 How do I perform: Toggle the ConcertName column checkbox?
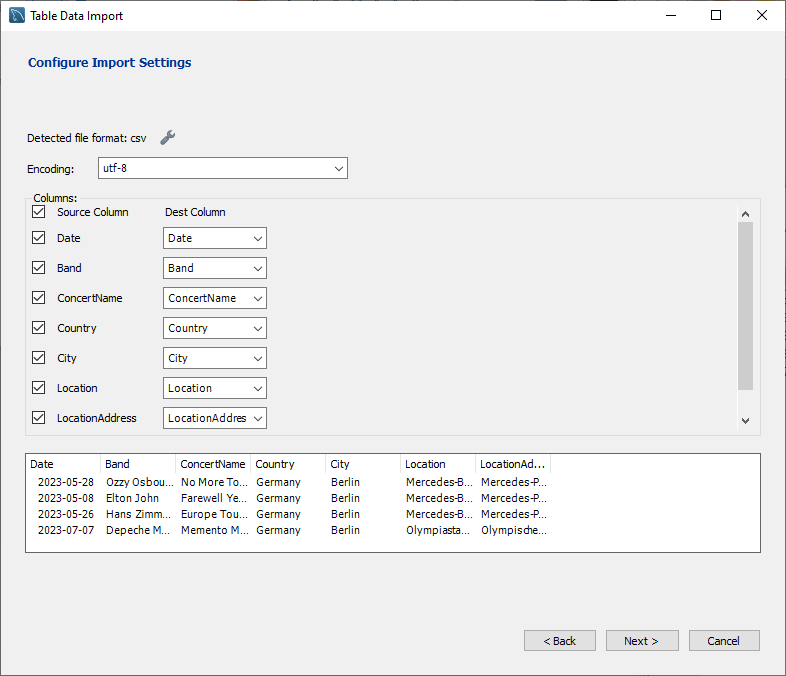click(x=39, y=298)
